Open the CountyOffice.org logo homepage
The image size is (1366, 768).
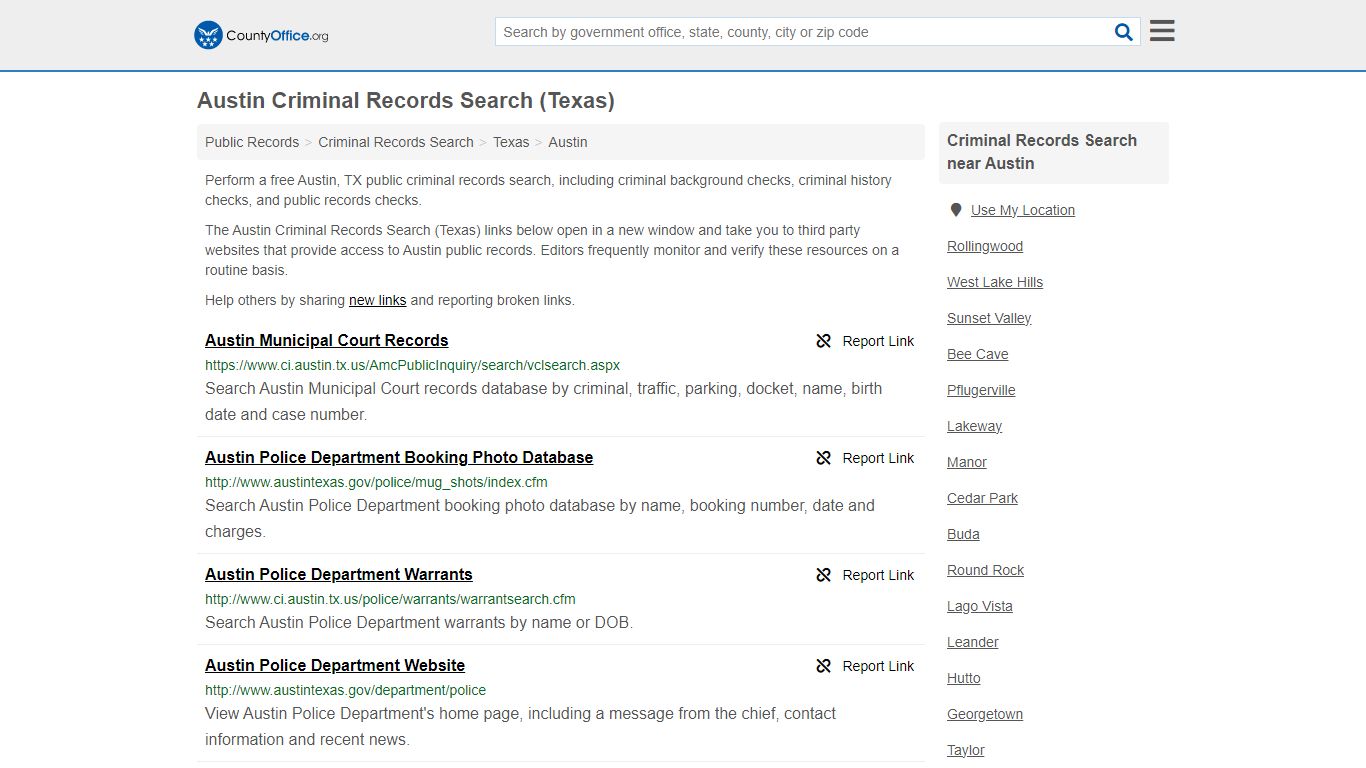click(261, 35)
